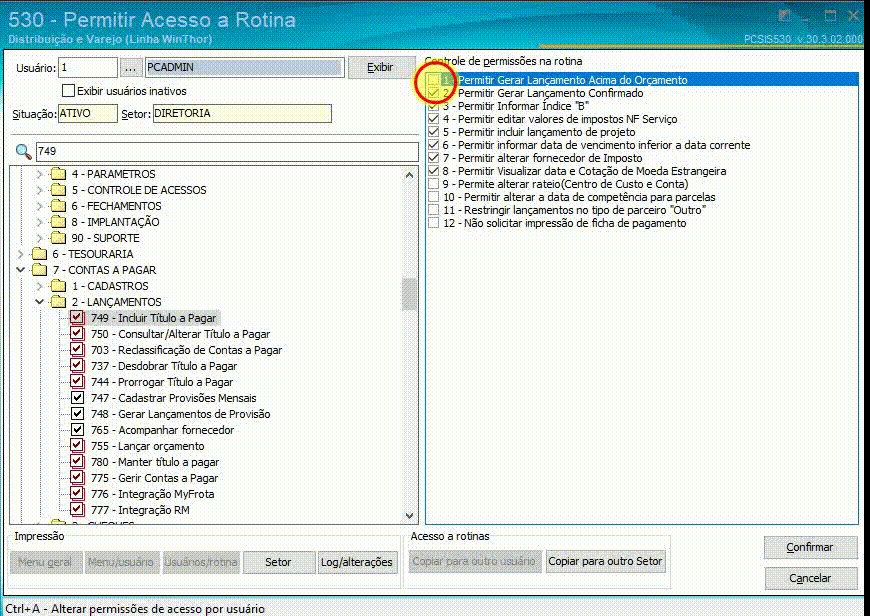Toggle checkbox for 744 - Prorrogar Título

(77, 382)
